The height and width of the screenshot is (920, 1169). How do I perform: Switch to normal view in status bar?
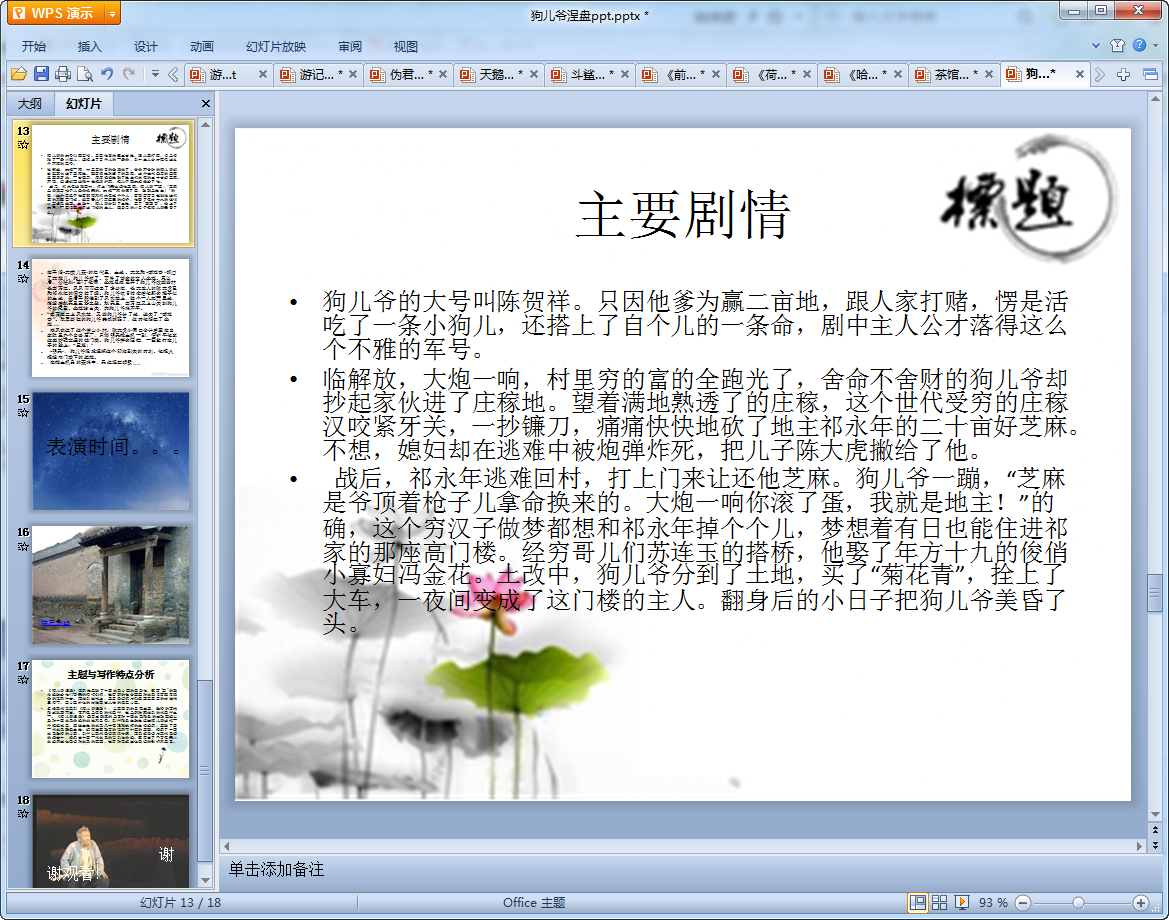click(918, 903)
